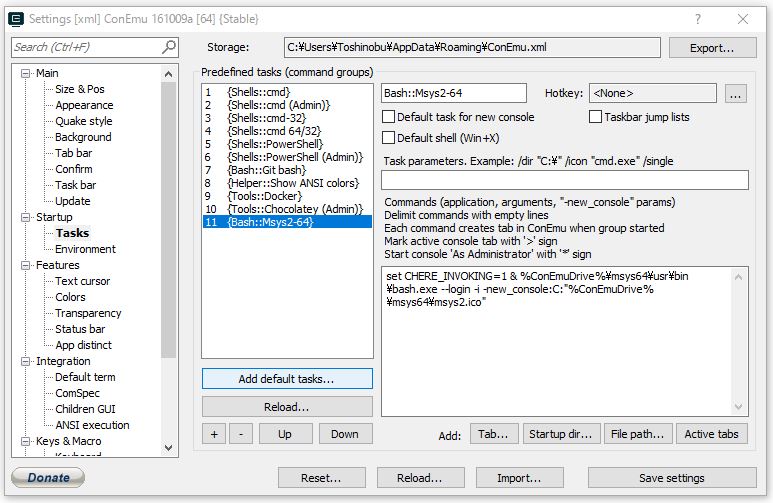Select task {Bash::Git bash}
The height and width of the screenshot is (503, 773).
point(287,170)
